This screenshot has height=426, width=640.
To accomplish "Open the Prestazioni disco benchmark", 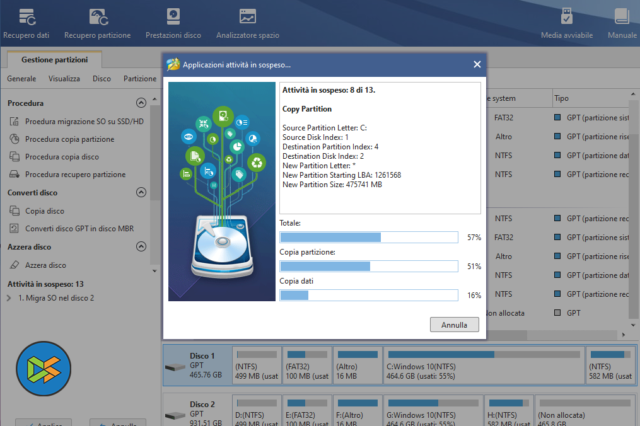I will [x=175, y=22].
